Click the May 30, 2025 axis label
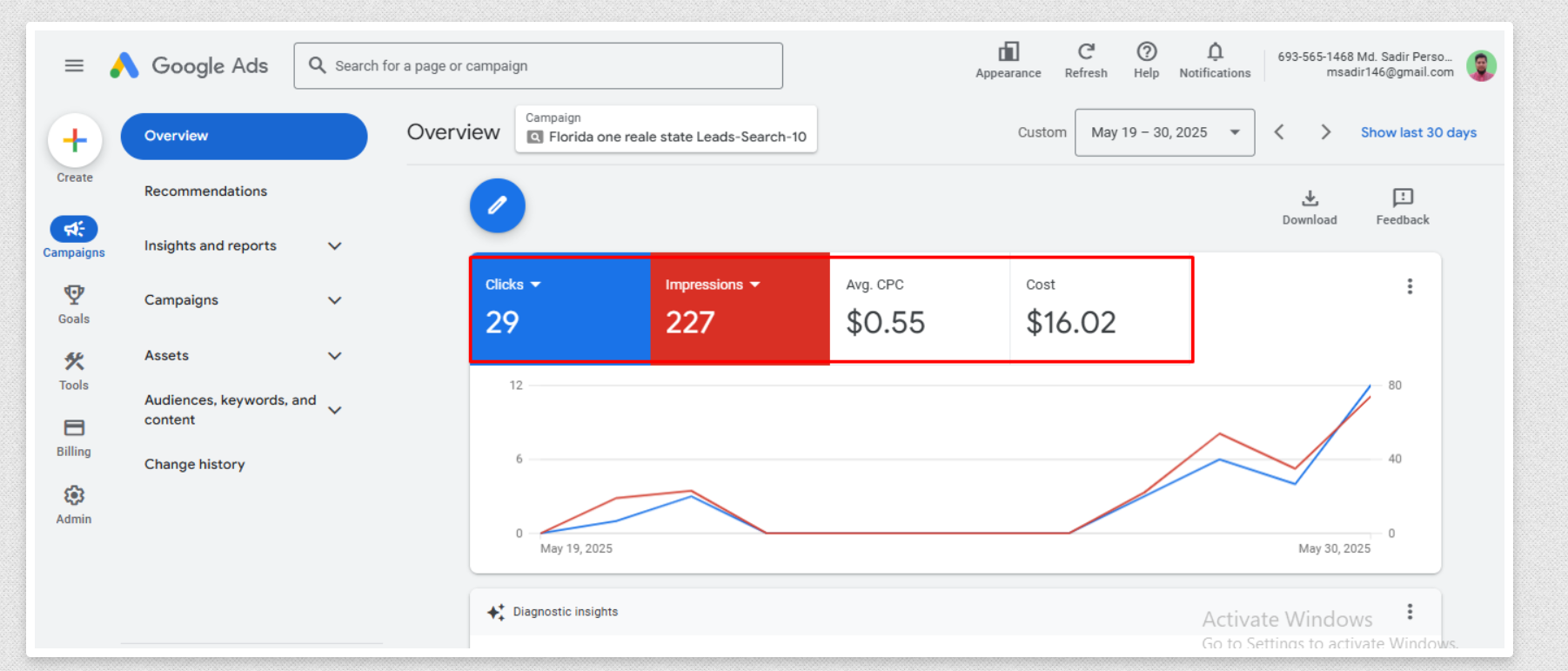The image size is (1568, 671). [x=1334, y=548]
